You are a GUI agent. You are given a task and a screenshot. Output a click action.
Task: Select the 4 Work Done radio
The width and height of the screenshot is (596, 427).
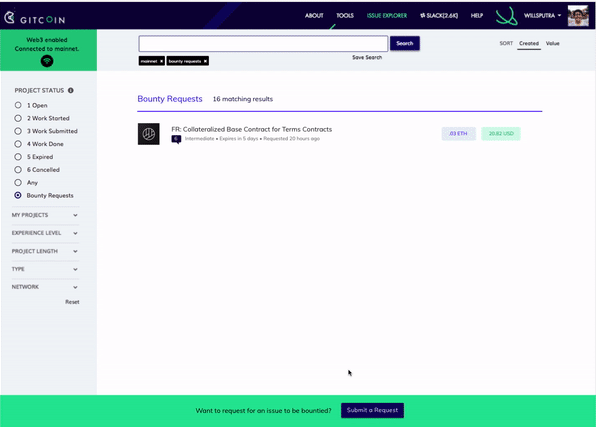pos(18,144)
